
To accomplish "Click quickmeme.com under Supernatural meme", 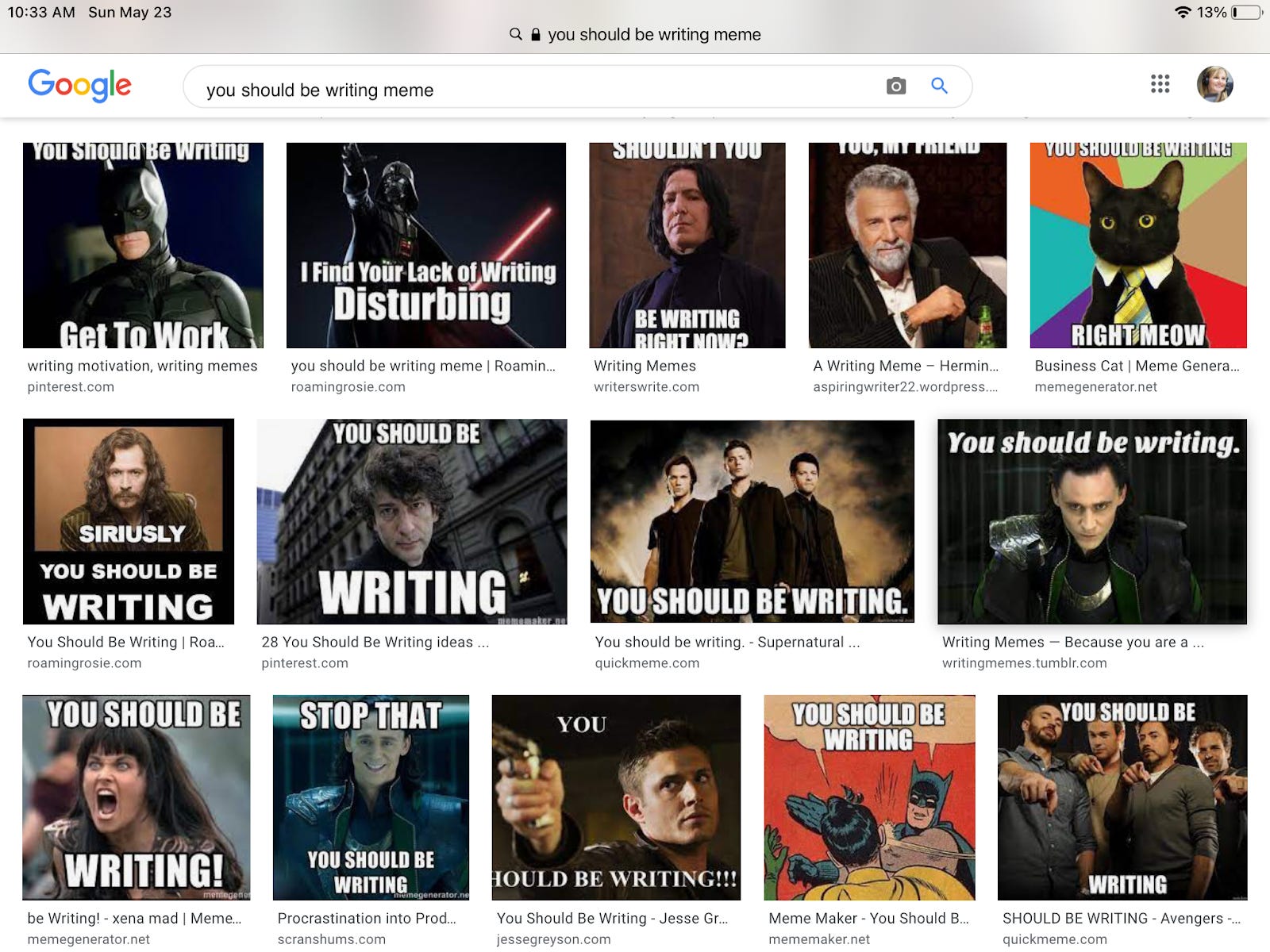I will (647, 663).
